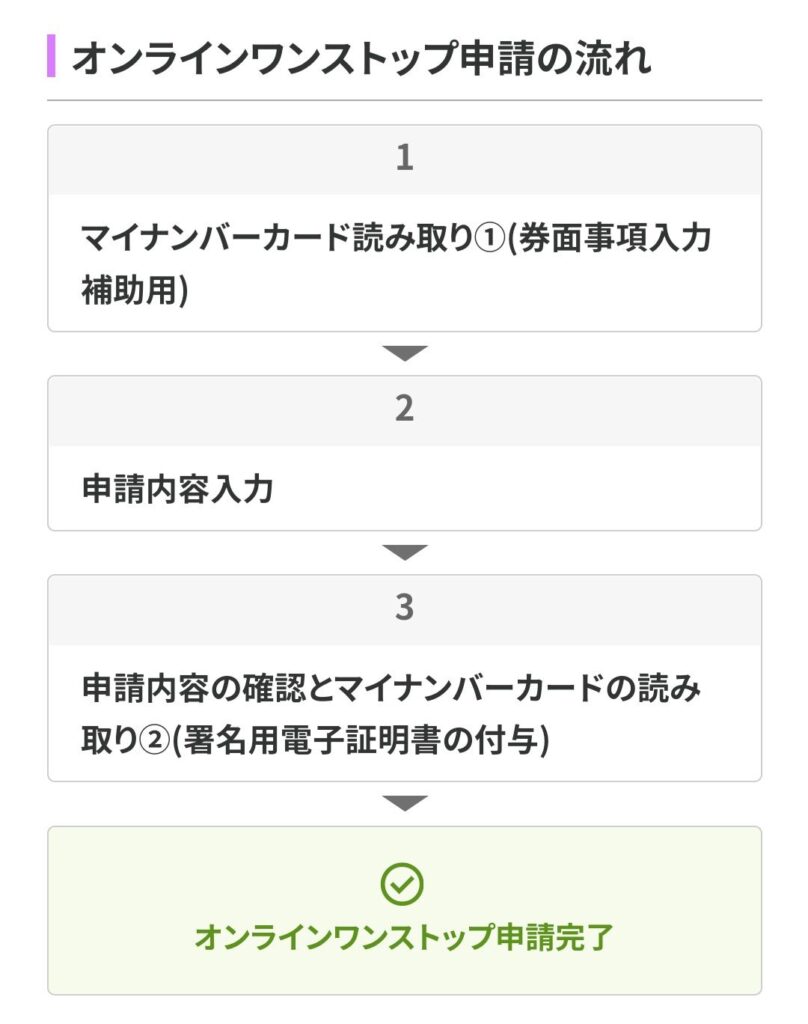Click the down arrow below step 3
The width and height of the screenshot is (808, 1024).
[404, 803]
